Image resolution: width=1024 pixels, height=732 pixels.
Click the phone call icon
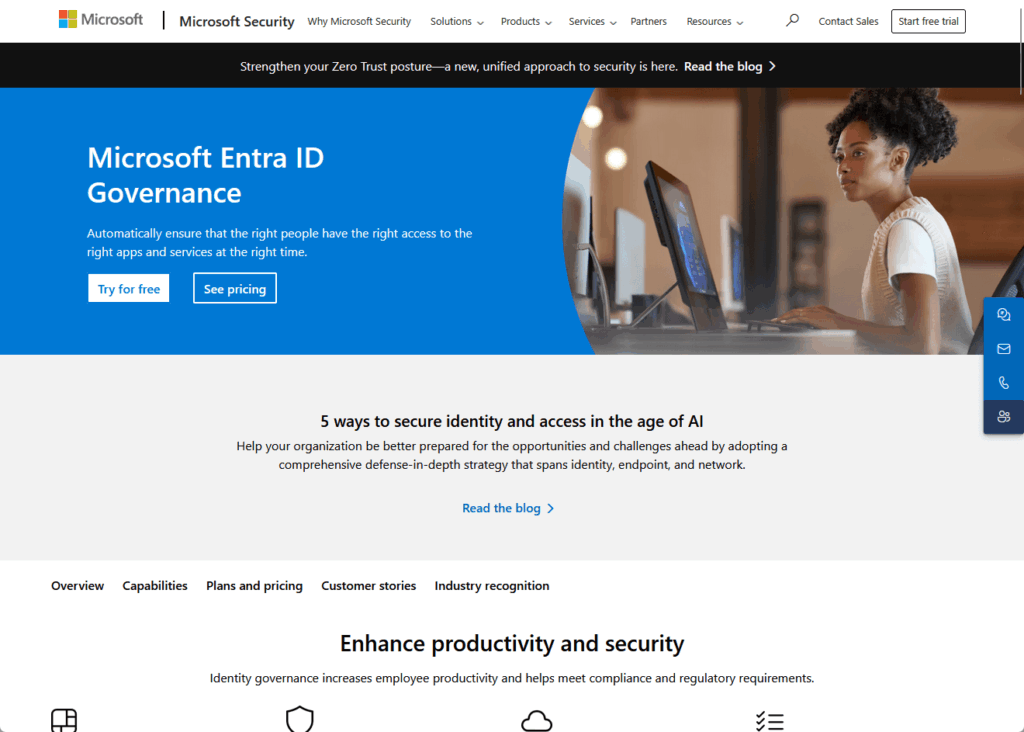1004,383
